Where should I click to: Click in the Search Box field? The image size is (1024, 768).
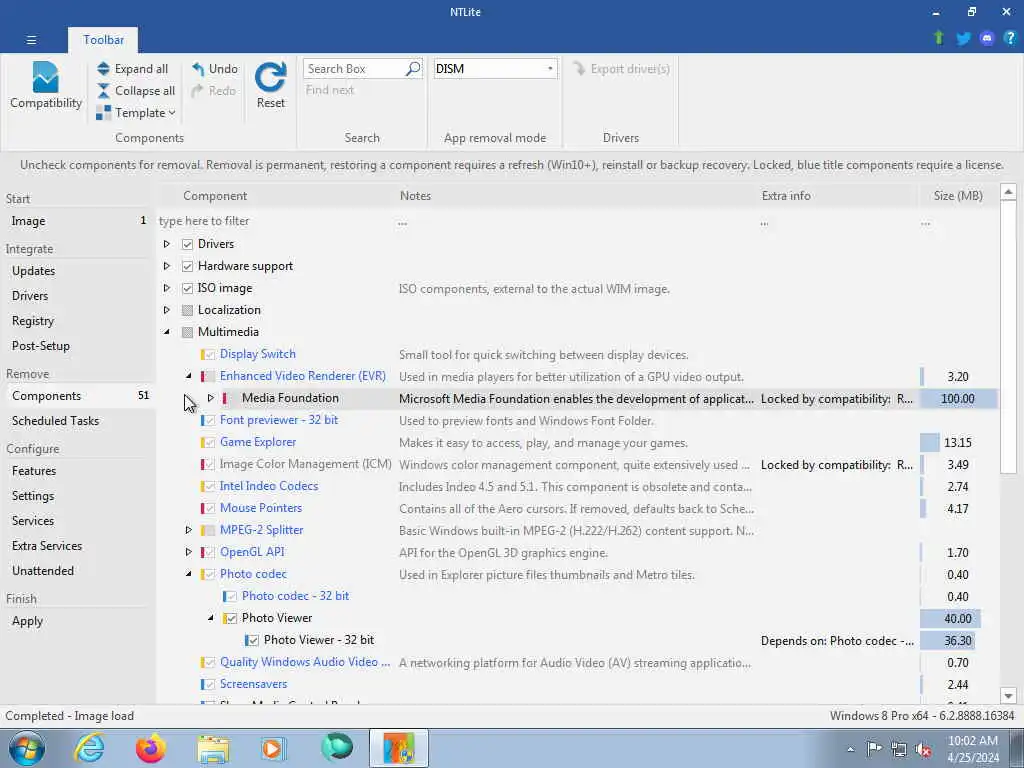355,69
